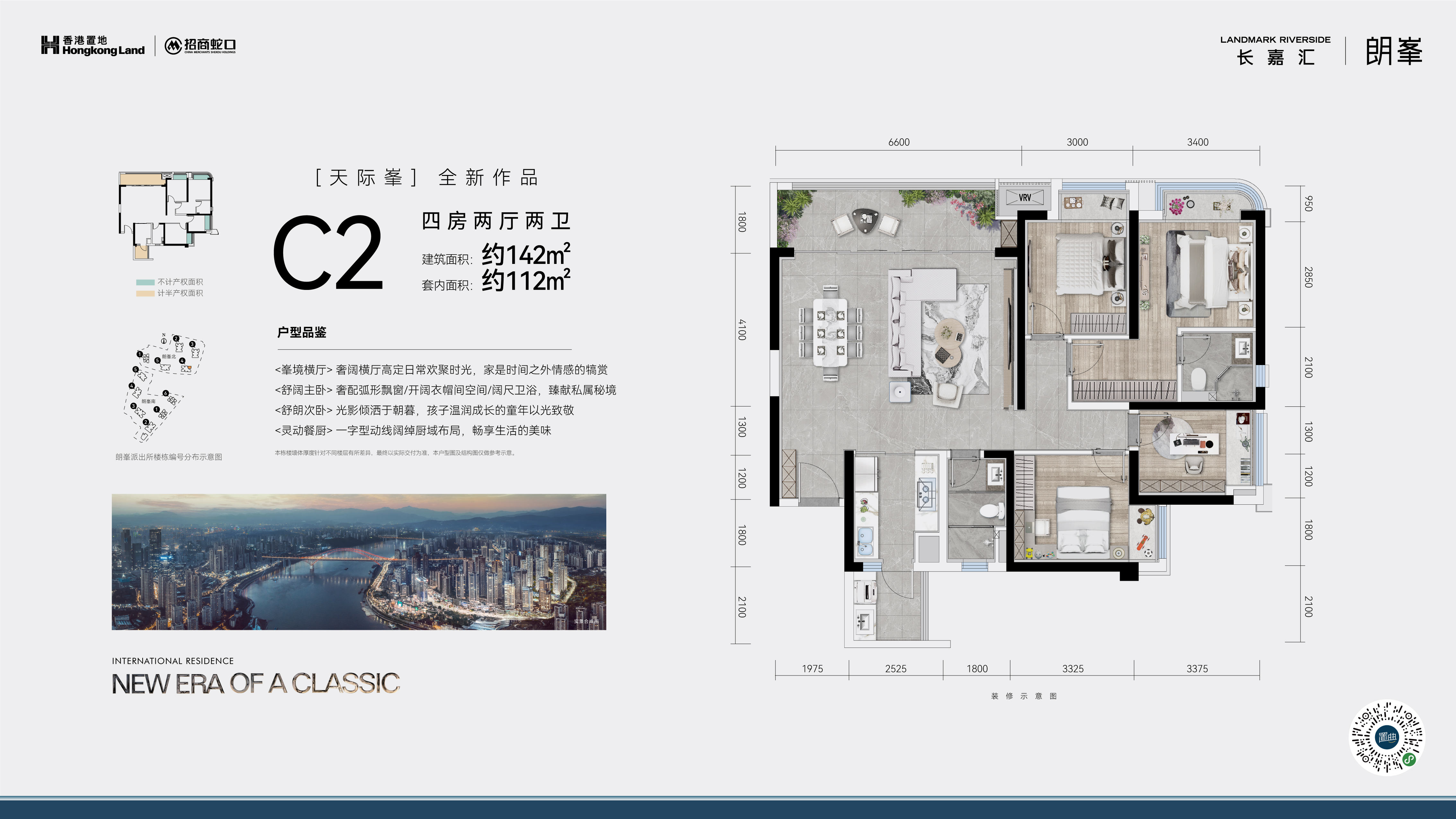Click the Hongkong Land logo

click(x=93, y=45)
